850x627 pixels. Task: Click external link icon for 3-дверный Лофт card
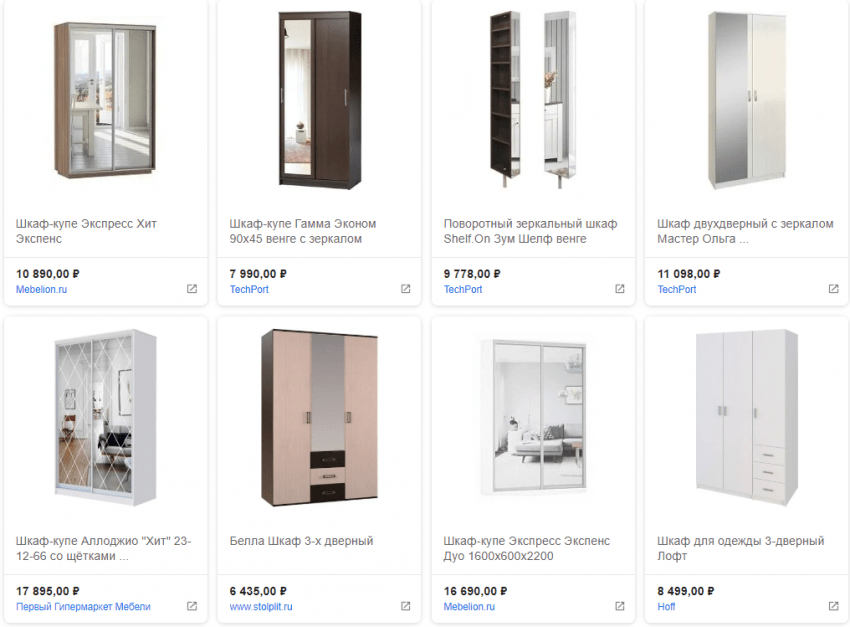833,606
